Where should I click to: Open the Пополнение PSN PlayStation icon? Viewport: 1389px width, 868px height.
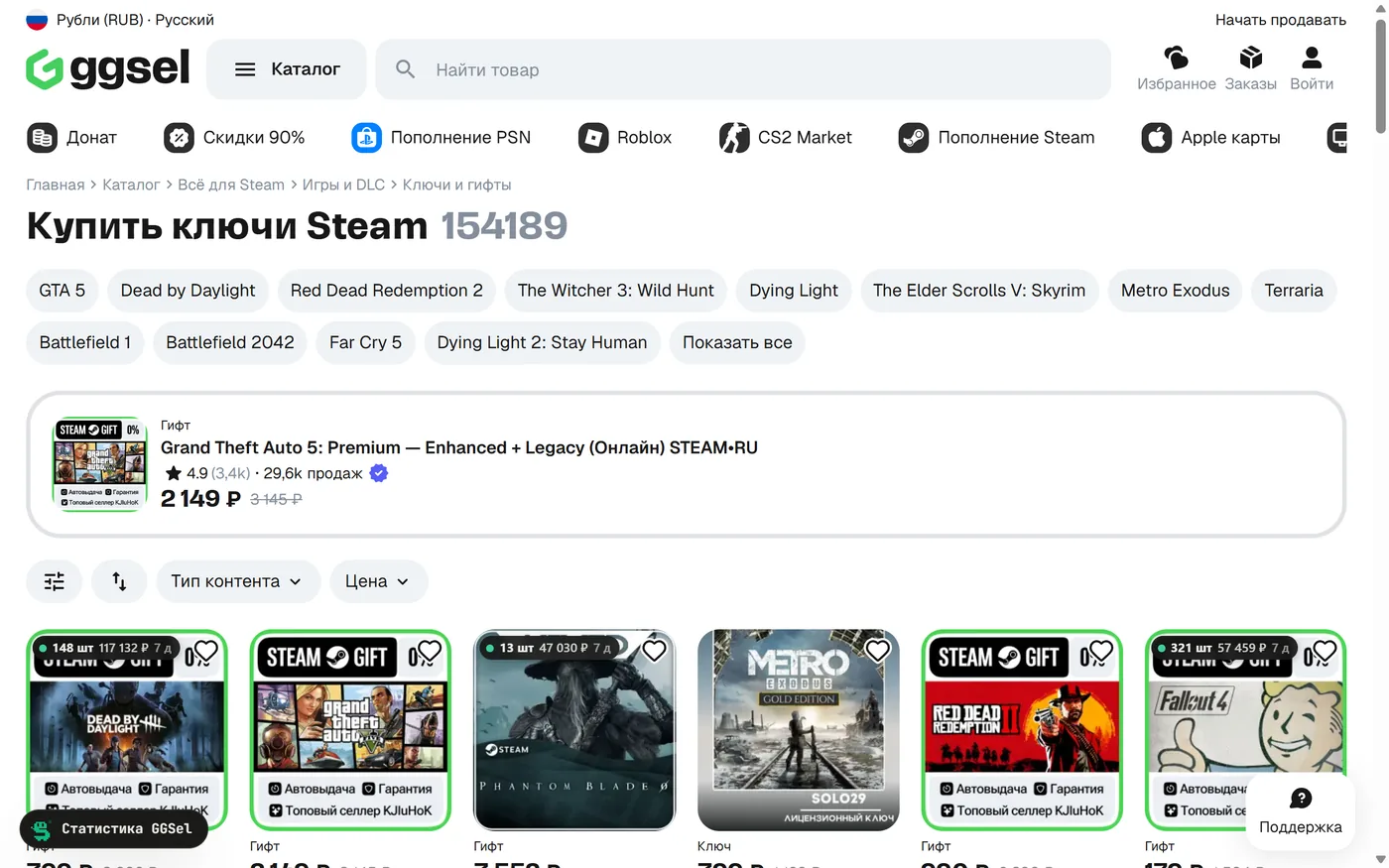(x=366, y=138)
